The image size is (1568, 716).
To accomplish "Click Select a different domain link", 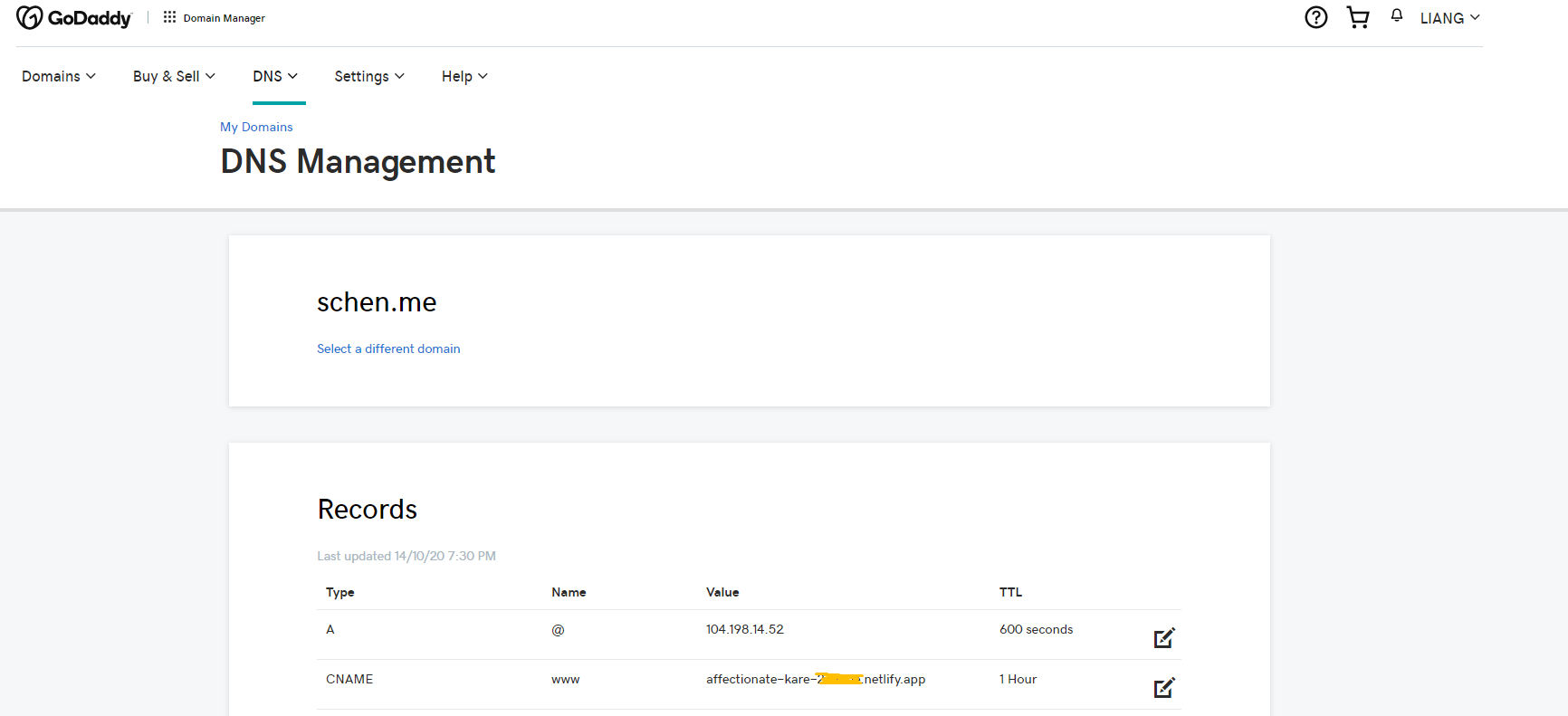I will click(x=388, y=348).
